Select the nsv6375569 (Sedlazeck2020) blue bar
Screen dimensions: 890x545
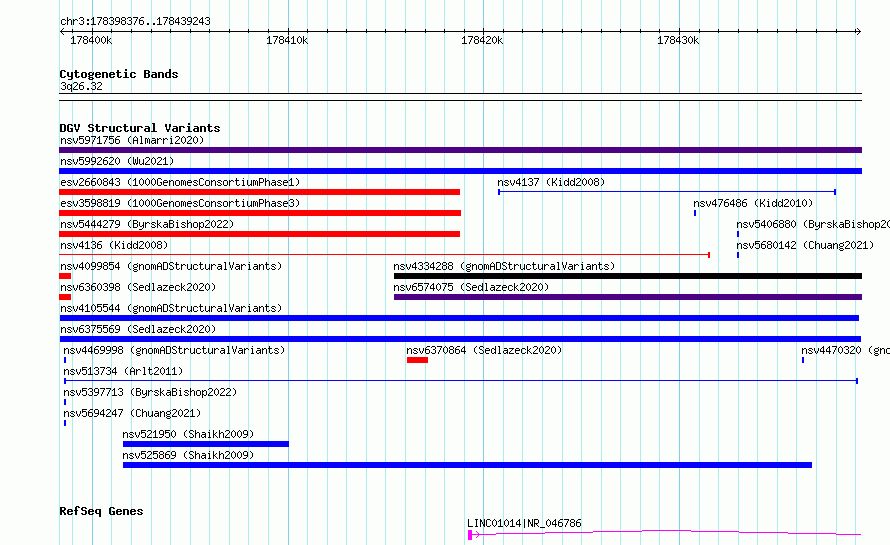(460, 339)
